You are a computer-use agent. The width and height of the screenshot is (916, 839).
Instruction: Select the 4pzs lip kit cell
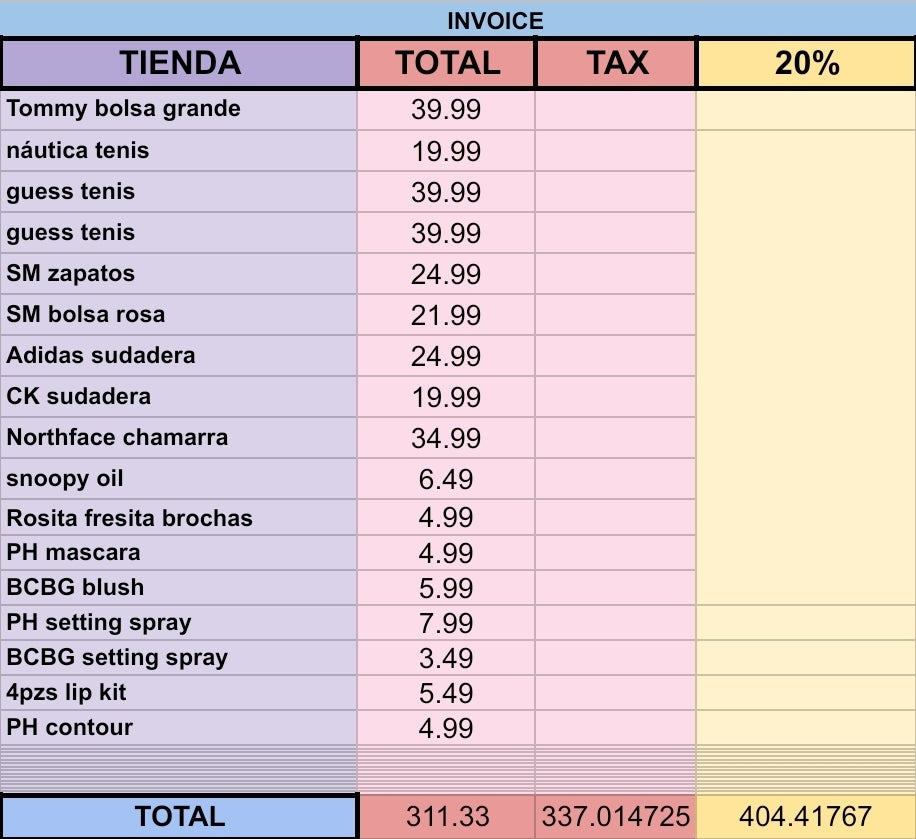[180, 693]
